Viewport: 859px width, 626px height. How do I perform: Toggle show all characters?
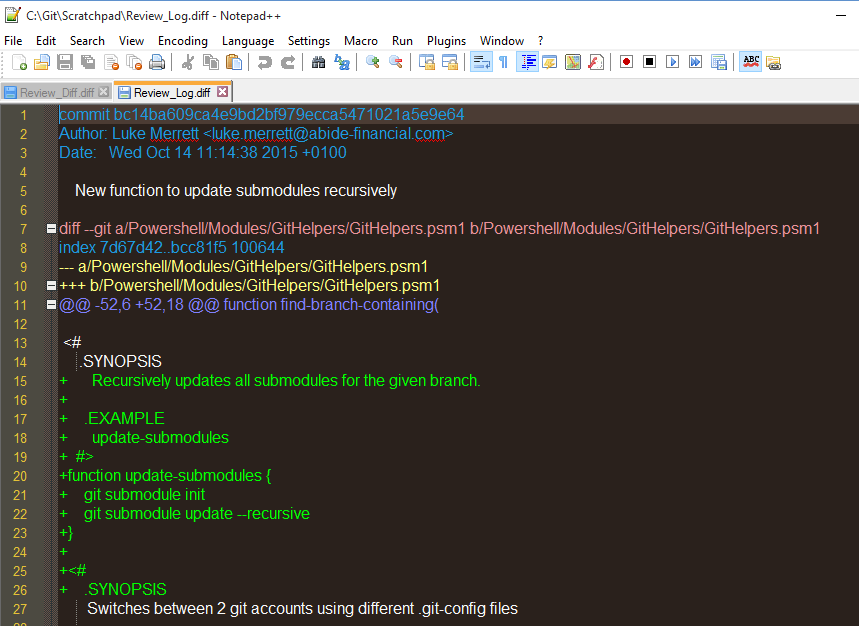(x=503, y=62)
